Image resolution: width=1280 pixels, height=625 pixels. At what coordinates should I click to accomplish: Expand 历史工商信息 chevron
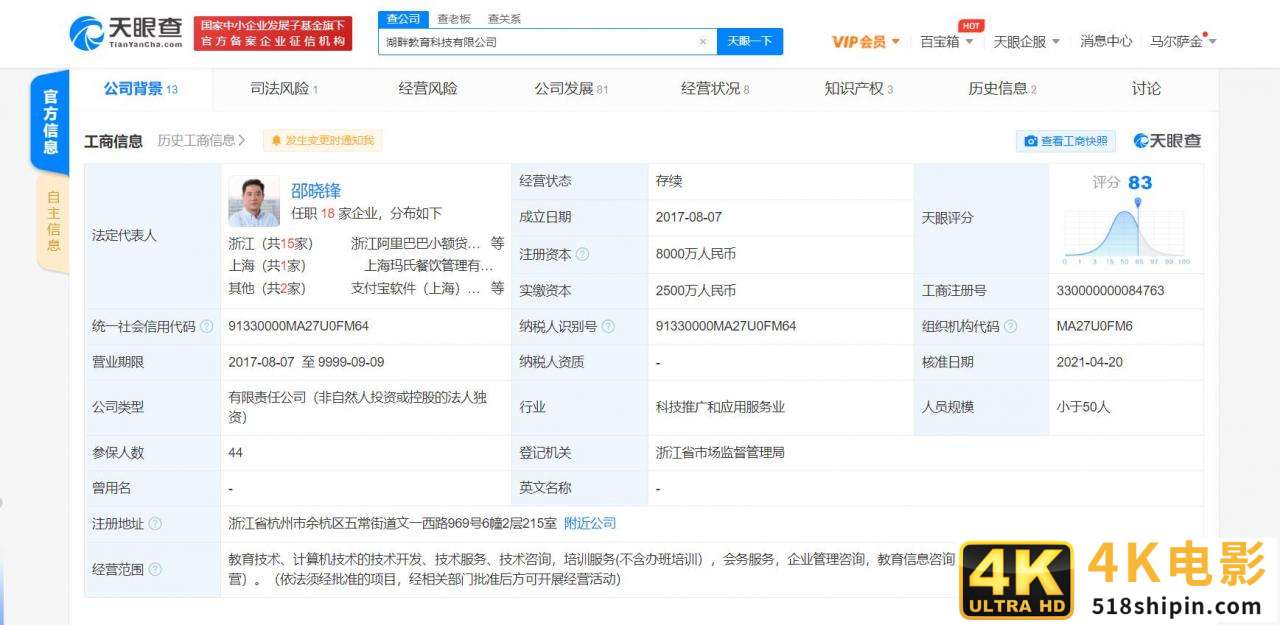click(242, 141)
